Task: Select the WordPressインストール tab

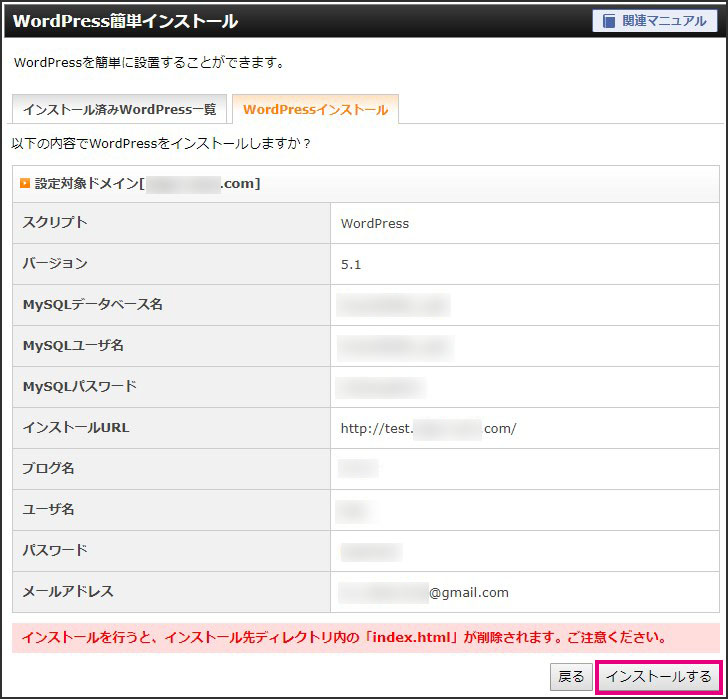Action: (315, 110)
